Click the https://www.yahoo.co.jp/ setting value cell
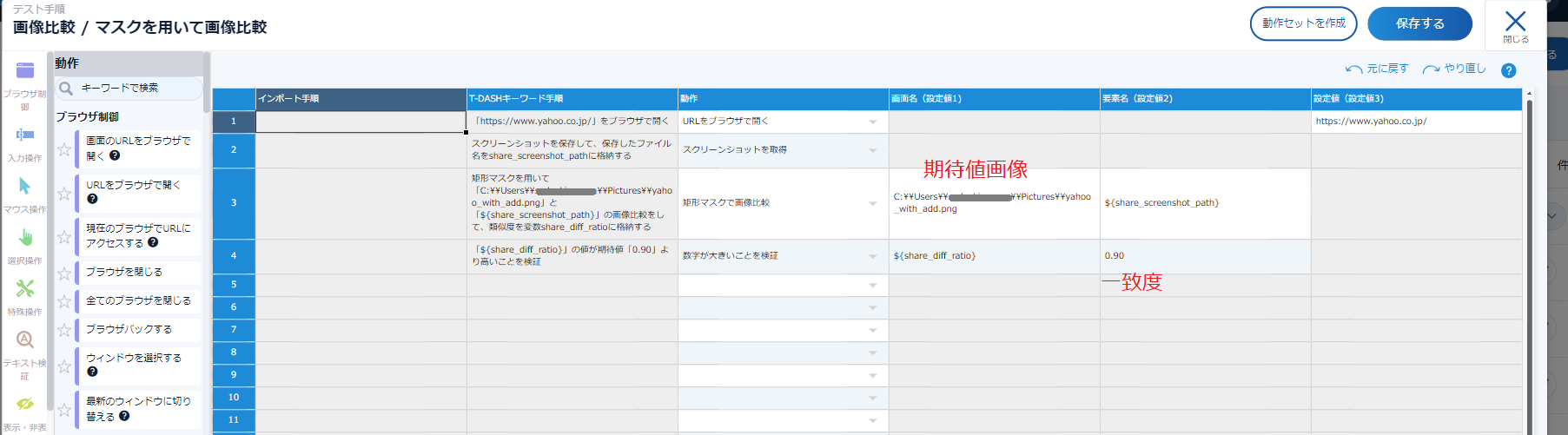 point(1417,122)
